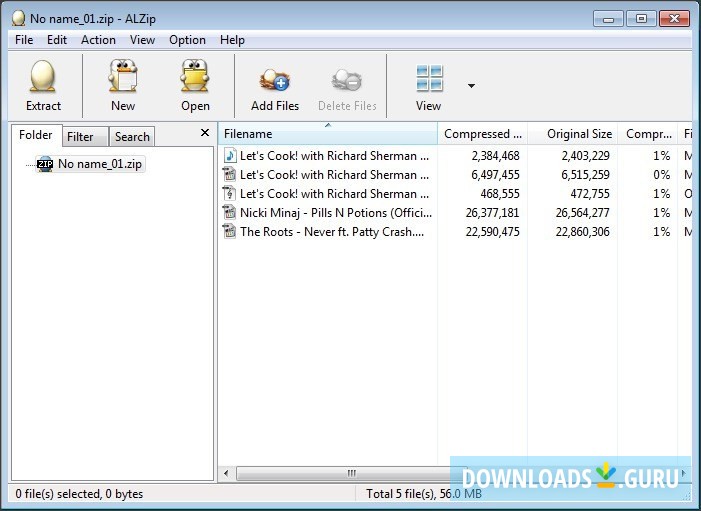Viewport: 701px width, 511px height.
Task: Click the original size value 22,860,306
Action: pos(583,232)
